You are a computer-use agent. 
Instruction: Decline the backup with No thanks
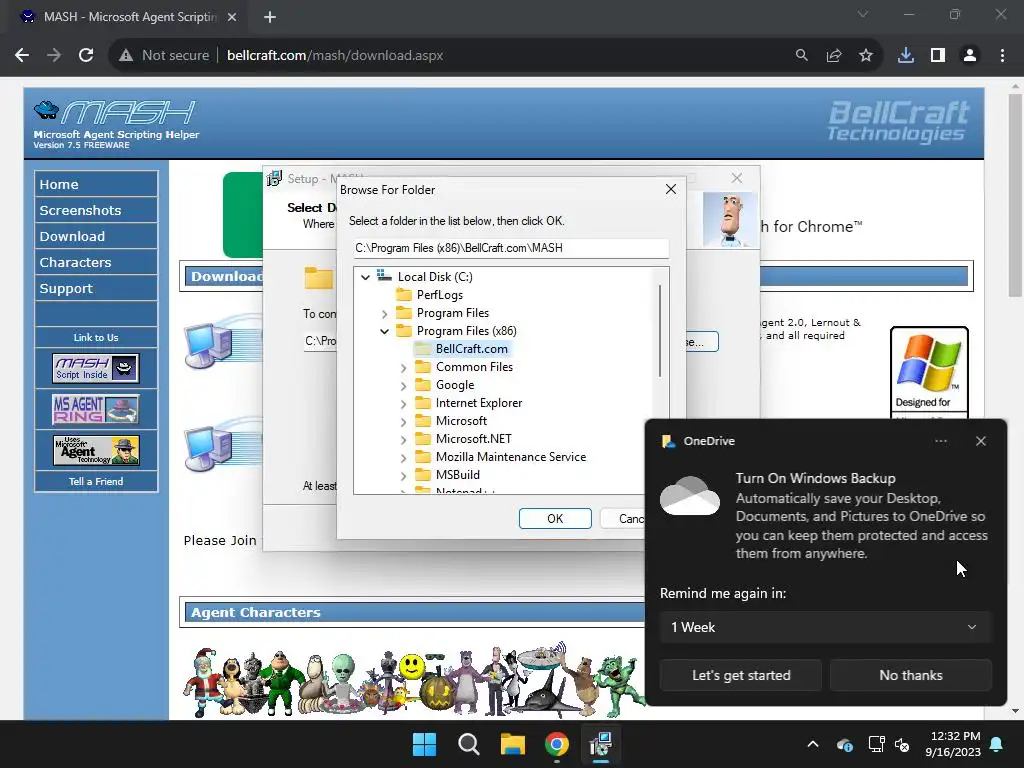coord(910,675)
